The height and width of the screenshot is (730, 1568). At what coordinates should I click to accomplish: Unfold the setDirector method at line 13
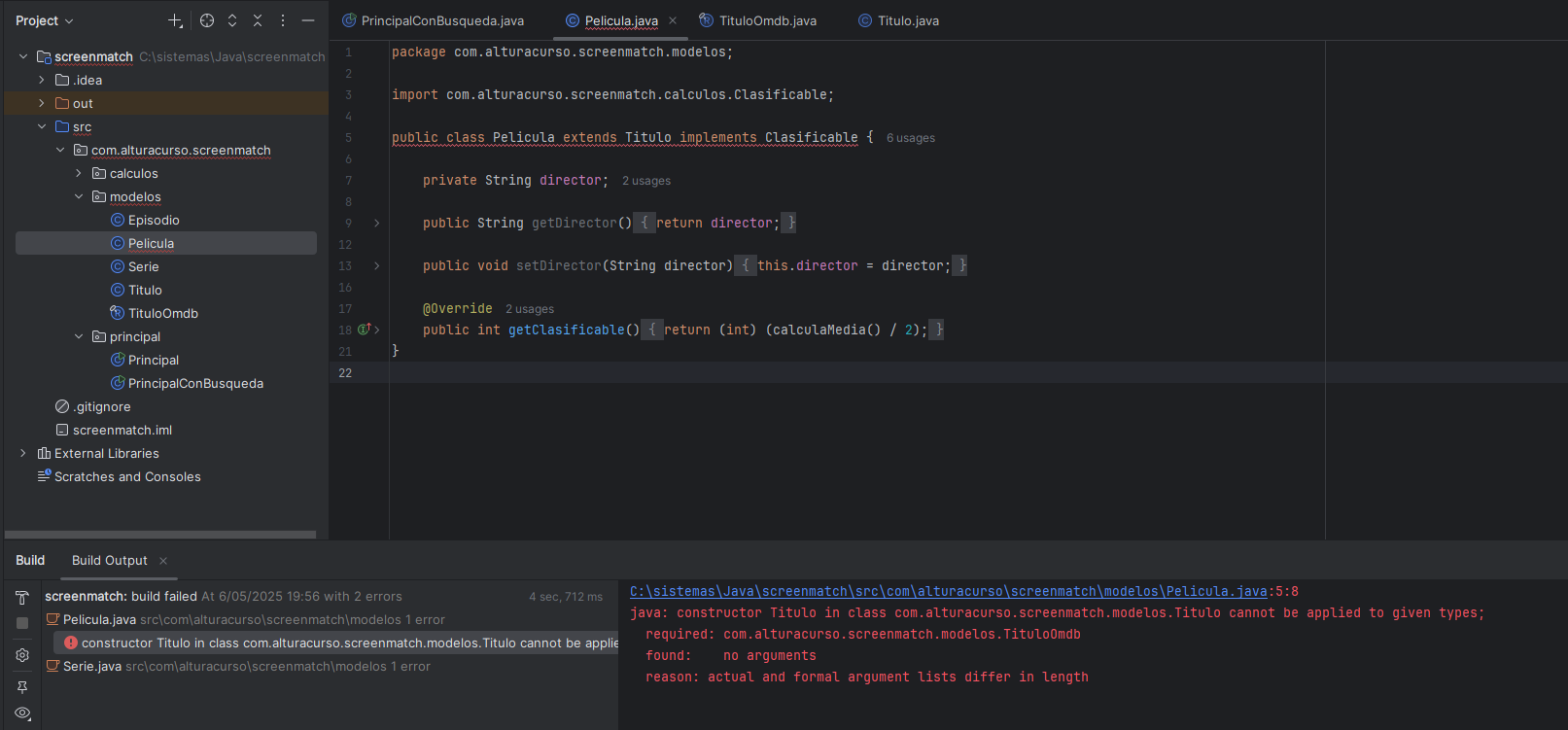(377, 266)
